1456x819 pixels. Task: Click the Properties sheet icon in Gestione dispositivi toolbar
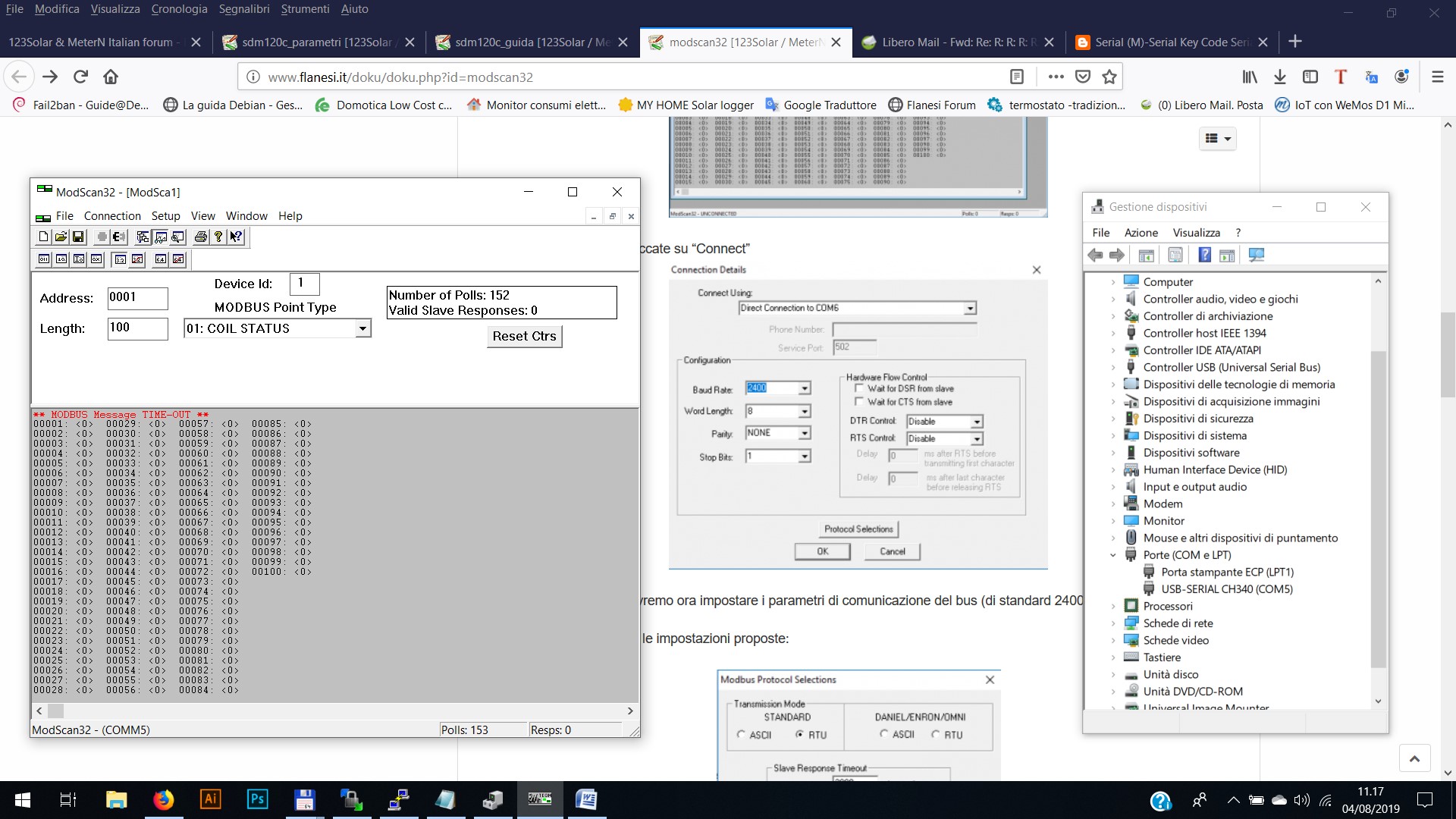click(x=1175, y=256)
